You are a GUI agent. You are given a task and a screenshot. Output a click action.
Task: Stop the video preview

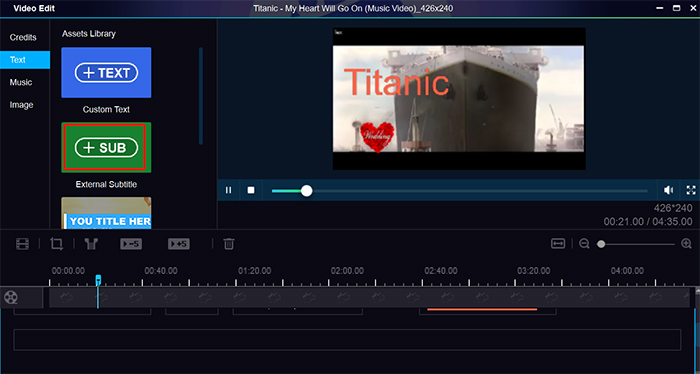[251, 191]
